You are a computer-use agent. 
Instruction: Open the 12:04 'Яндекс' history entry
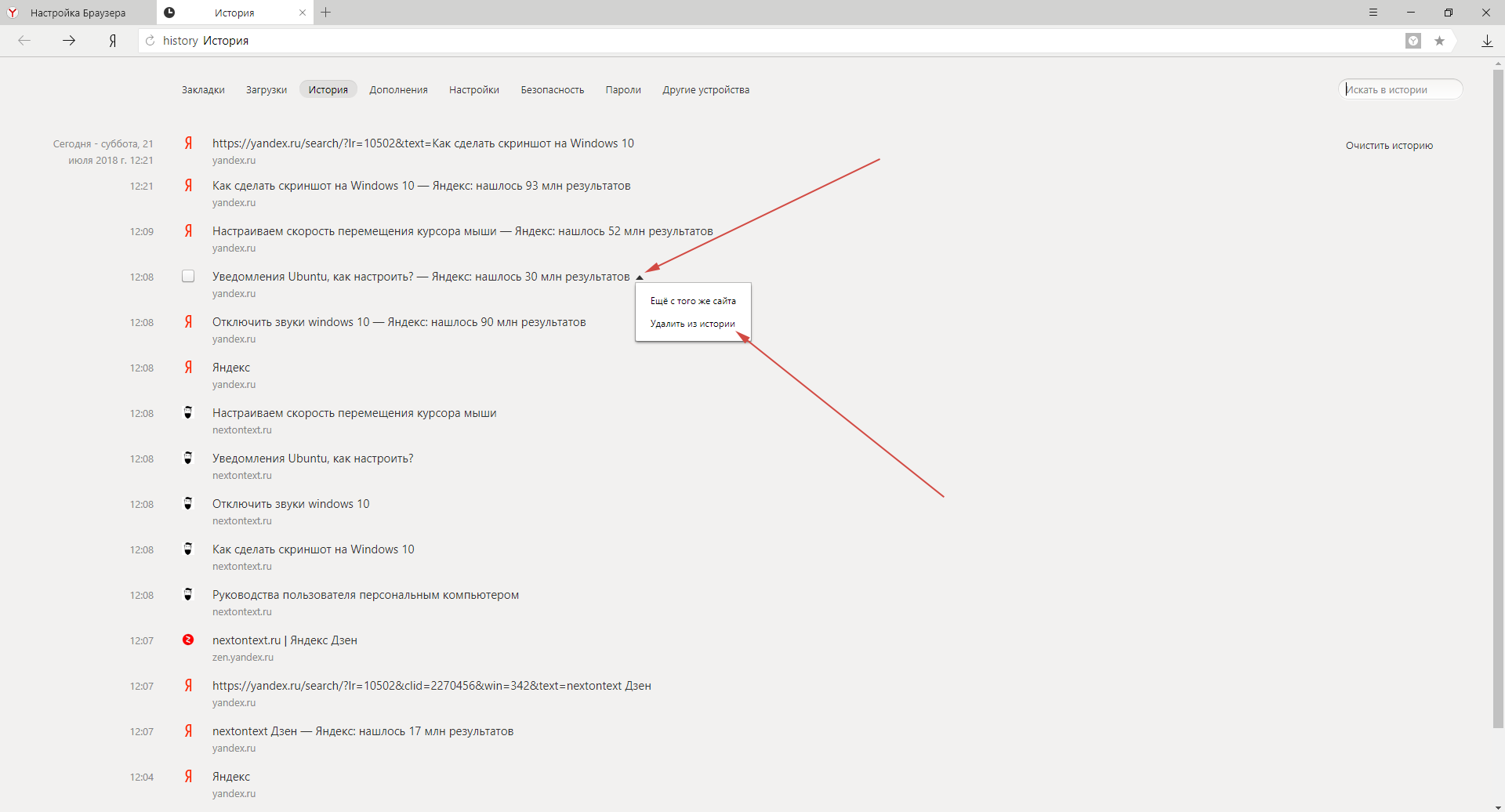pos(231,777)
